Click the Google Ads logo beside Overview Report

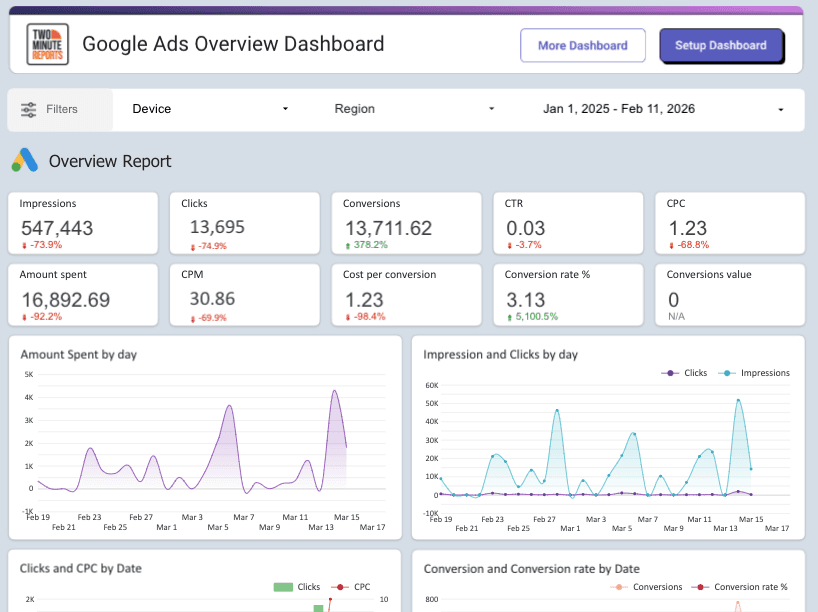point(25,160)
